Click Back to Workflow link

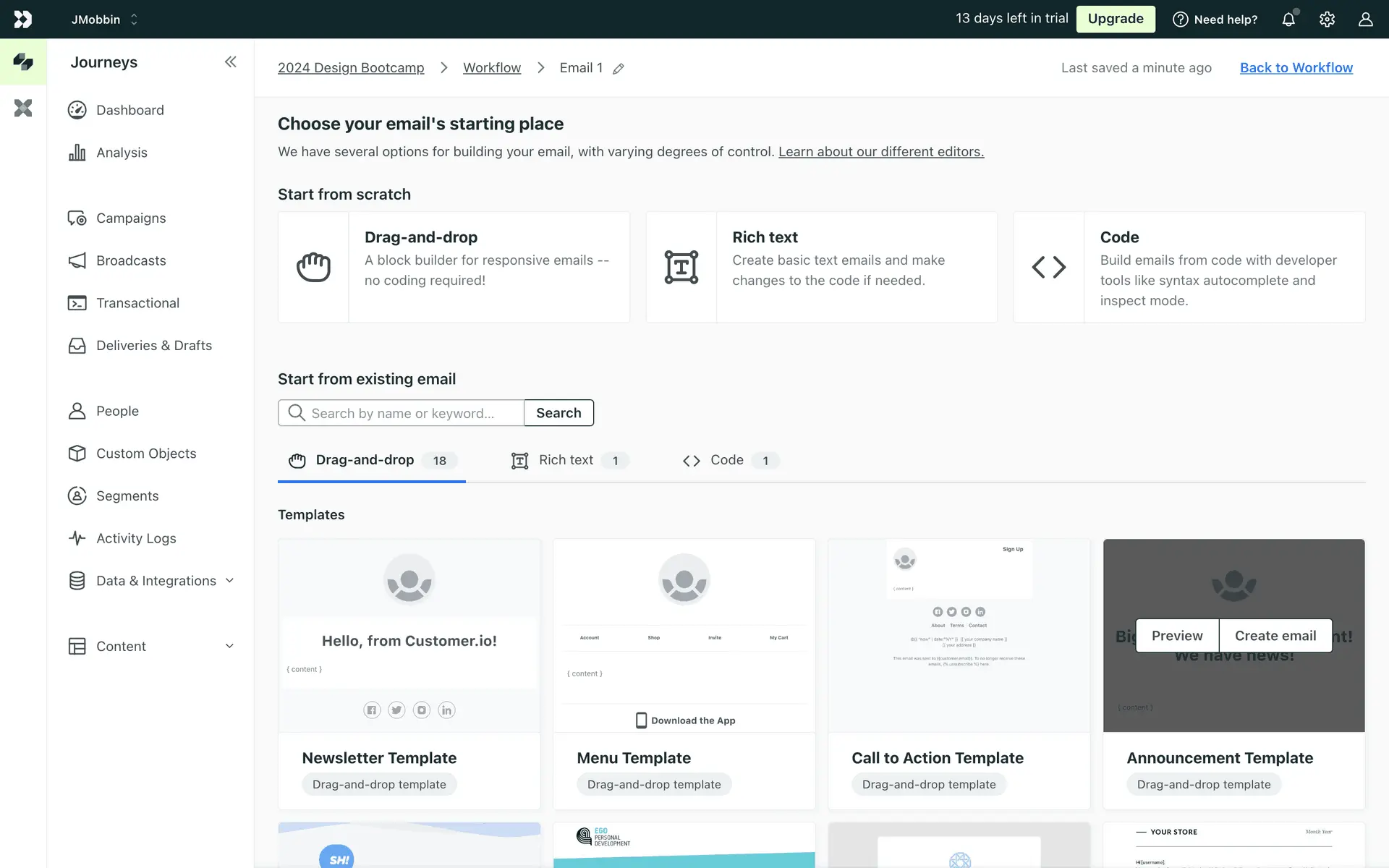(x=1296, y=67)
